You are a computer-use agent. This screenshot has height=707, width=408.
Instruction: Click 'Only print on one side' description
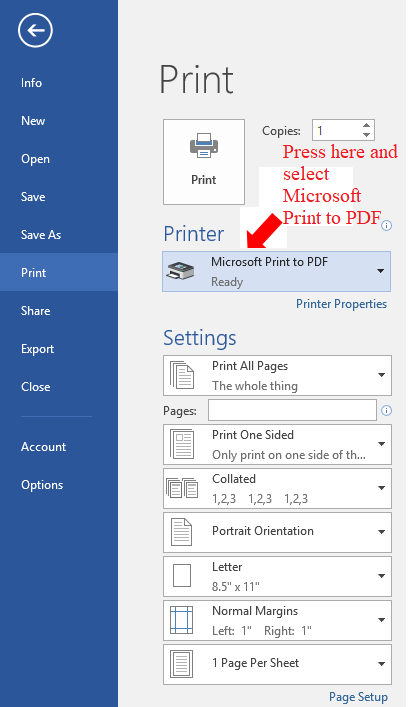tap(289, 455)
